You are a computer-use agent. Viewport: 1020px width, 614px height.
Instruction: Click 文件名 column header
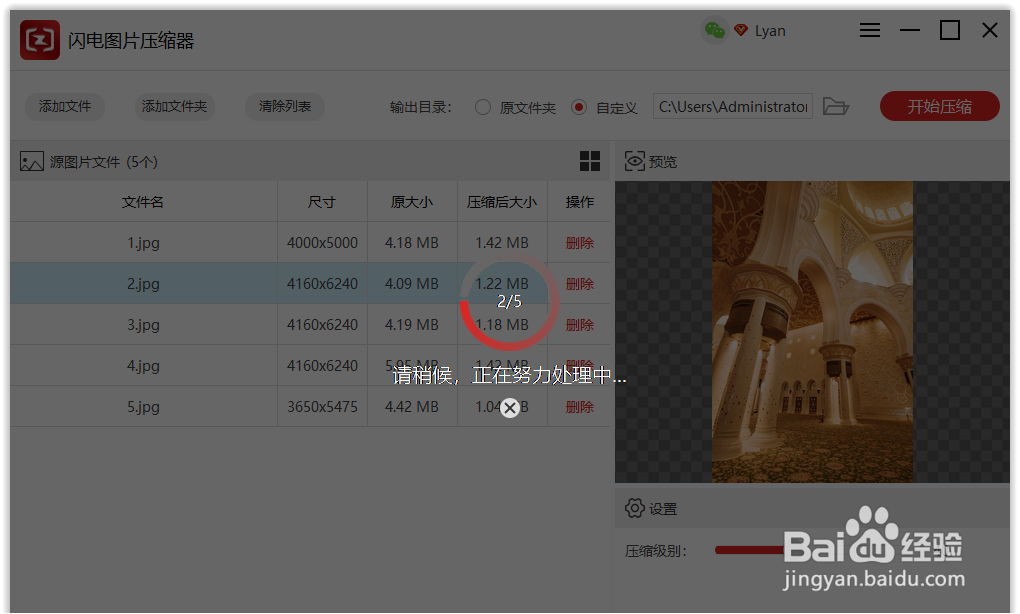click(143, 202)
